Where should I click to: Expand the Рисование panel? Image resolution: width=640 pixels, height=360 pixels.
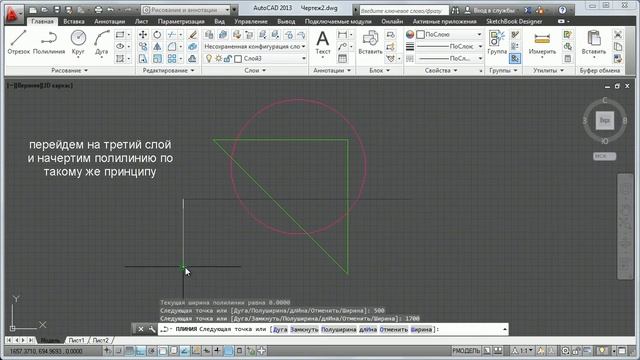pyautogui.click(x=69, y=71)
